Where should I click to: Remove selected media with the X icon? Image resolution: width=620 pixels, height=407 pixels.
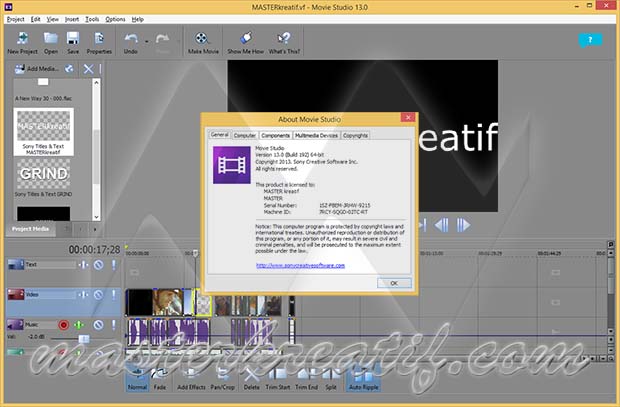[x=88, y=69]
